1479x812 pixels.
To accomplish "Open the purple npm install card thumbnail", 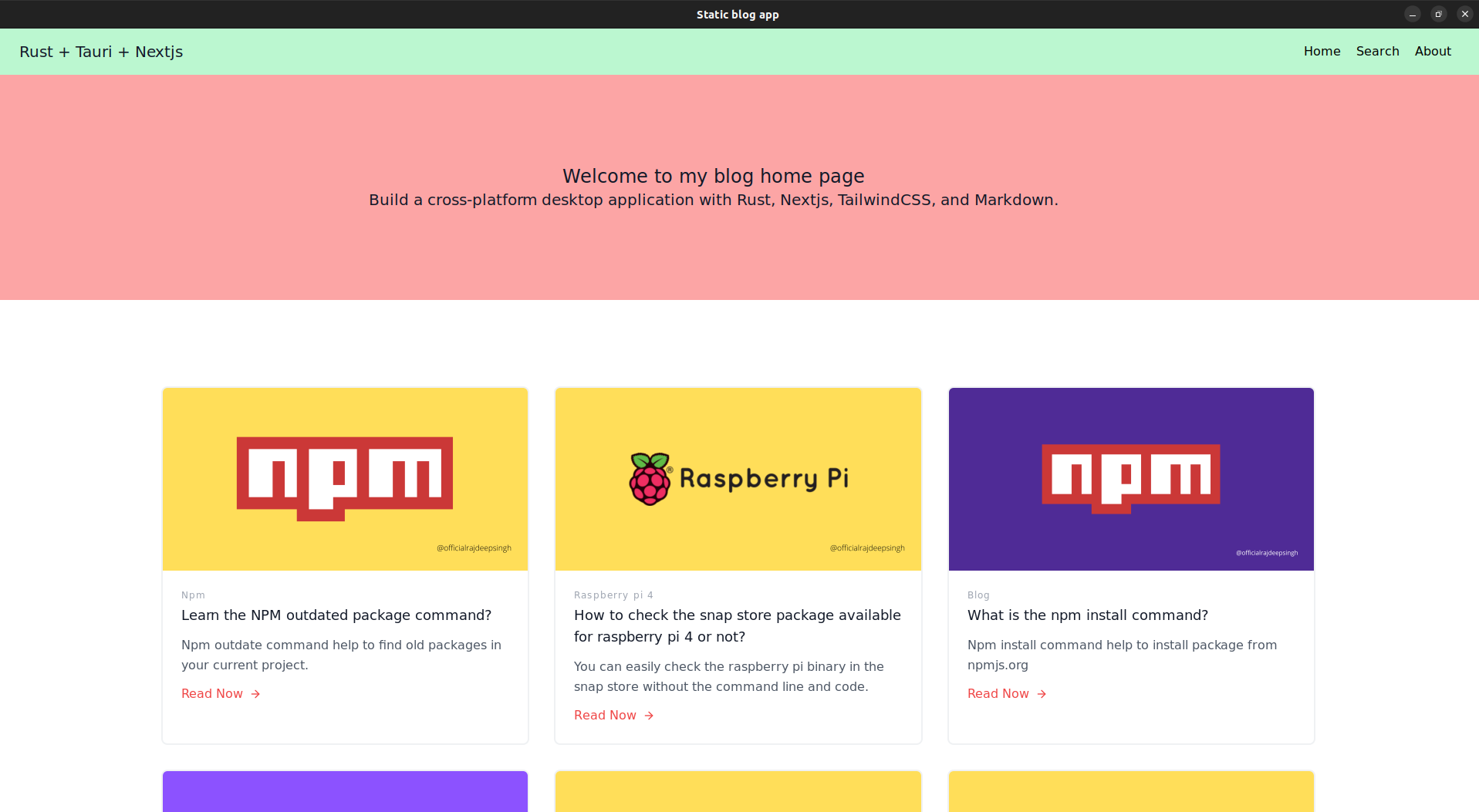I will [1131, 479].
